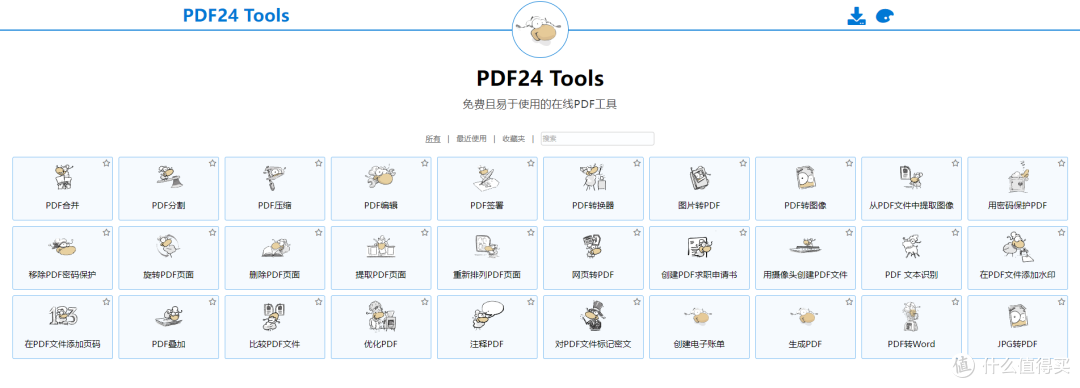
Task: Star the 用密码保护PDF card
Action: 1061,163
